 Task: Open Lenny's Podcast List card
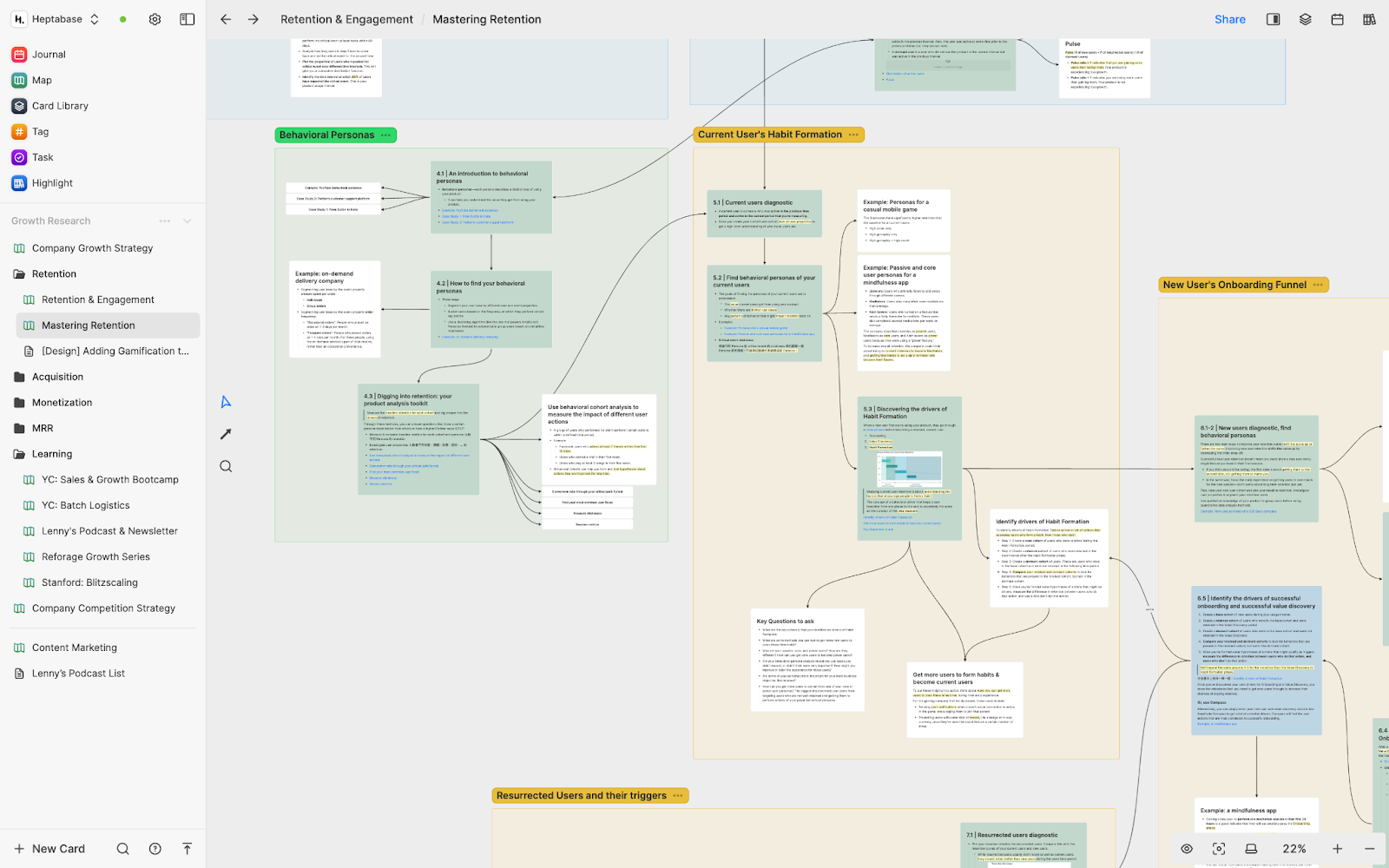78,674
